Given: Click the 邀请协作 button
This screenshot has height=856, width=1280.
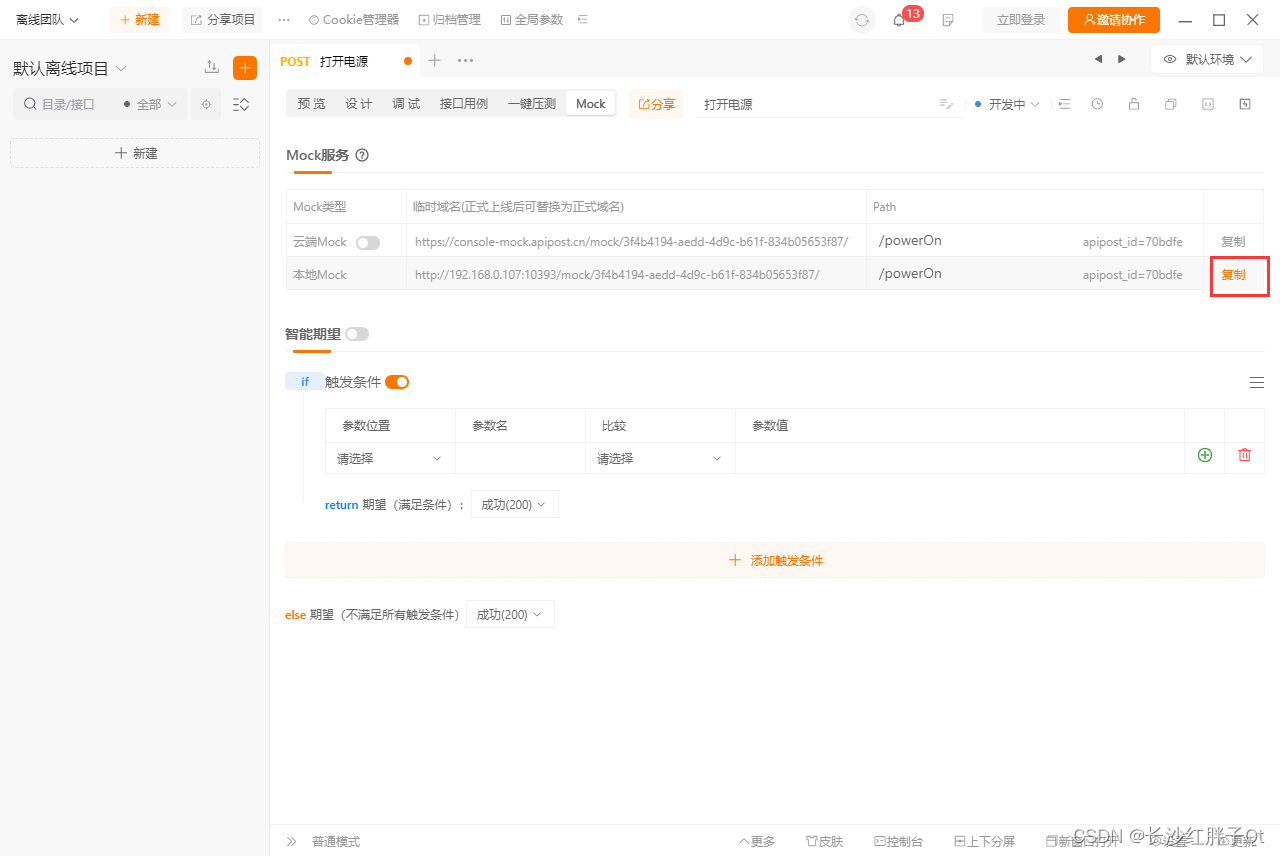Looking at the screenshot, I should [1114, 20].
